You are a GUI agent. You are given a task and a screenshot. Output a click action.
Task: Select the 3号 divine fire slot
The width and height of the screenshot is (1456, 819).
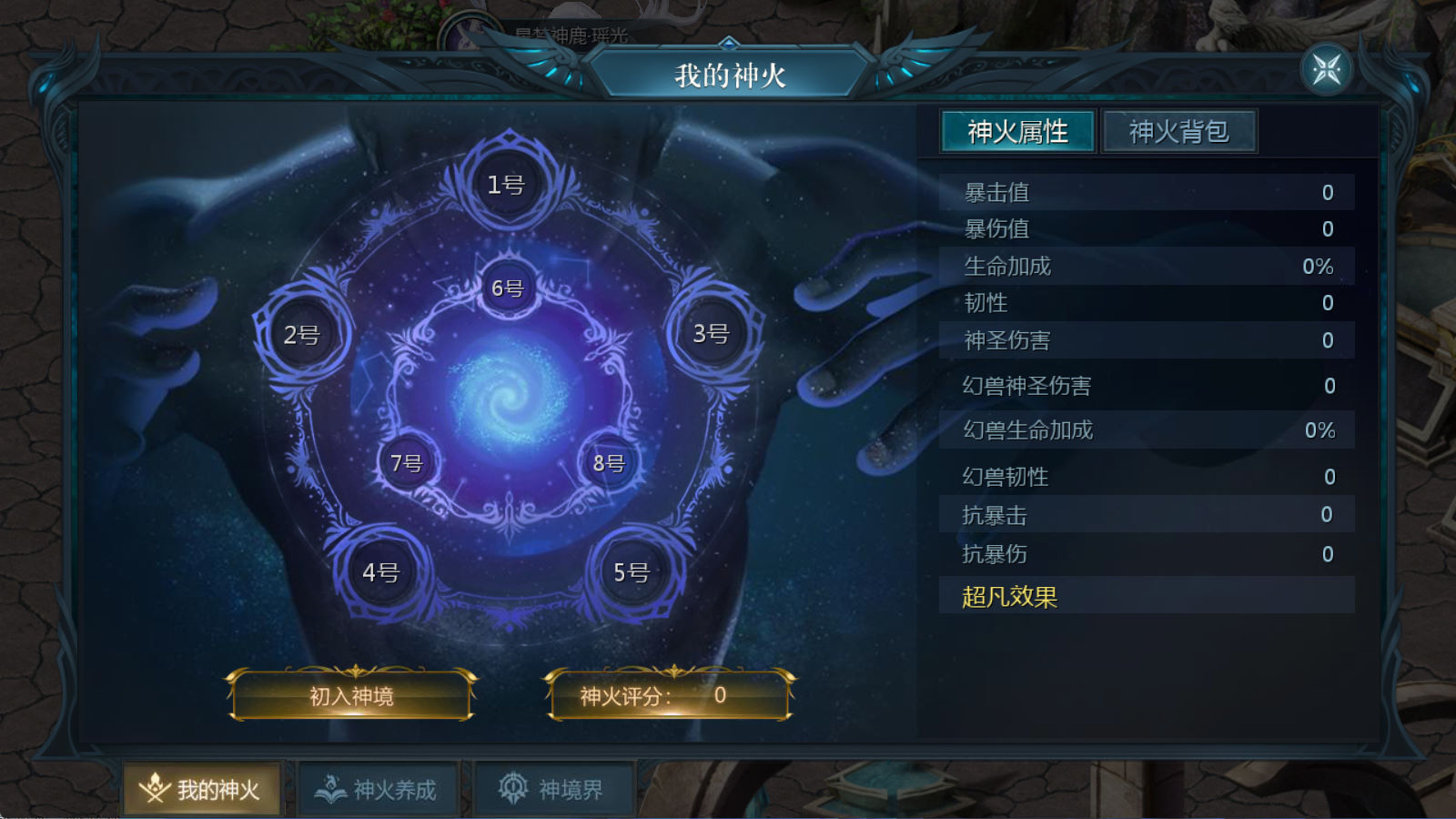click(712, 334)
